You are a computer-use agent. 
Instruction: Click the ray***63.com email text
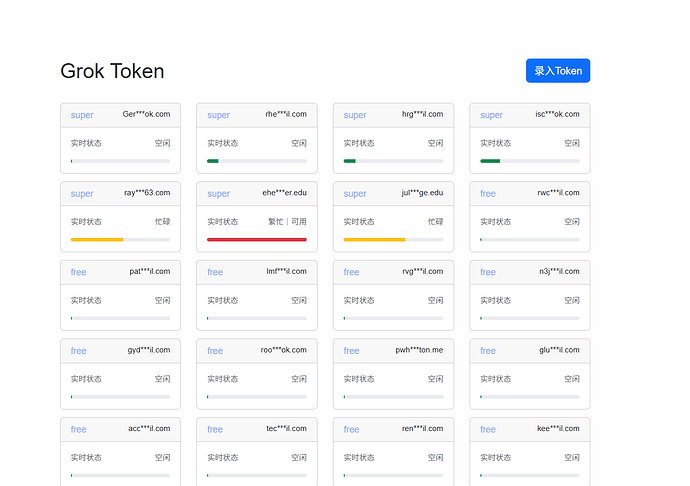pos(147,193)
